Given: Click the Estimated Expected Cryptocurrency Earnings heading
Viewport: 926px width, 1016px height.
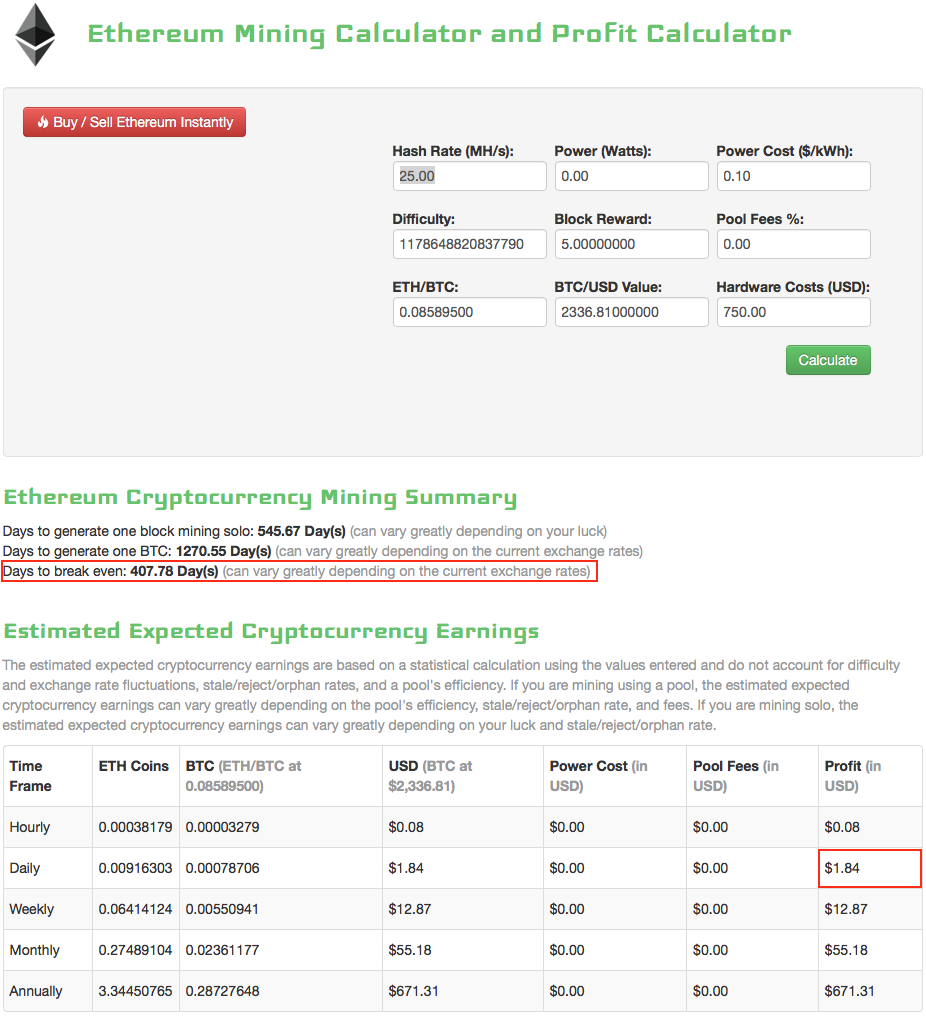Looking at the screenshot, I should tap(271, 631).
